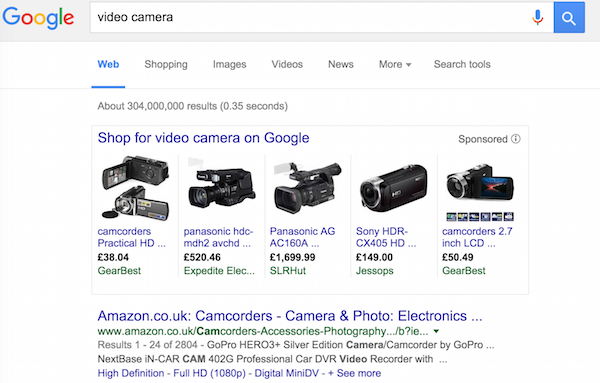Click the blue magnifying glass search button
The image size is (600, 383).
569,18
